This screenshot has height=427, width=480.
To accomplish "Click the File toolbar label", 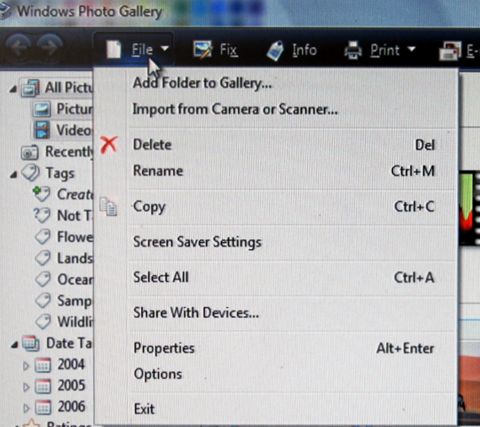I will point(142,50).
